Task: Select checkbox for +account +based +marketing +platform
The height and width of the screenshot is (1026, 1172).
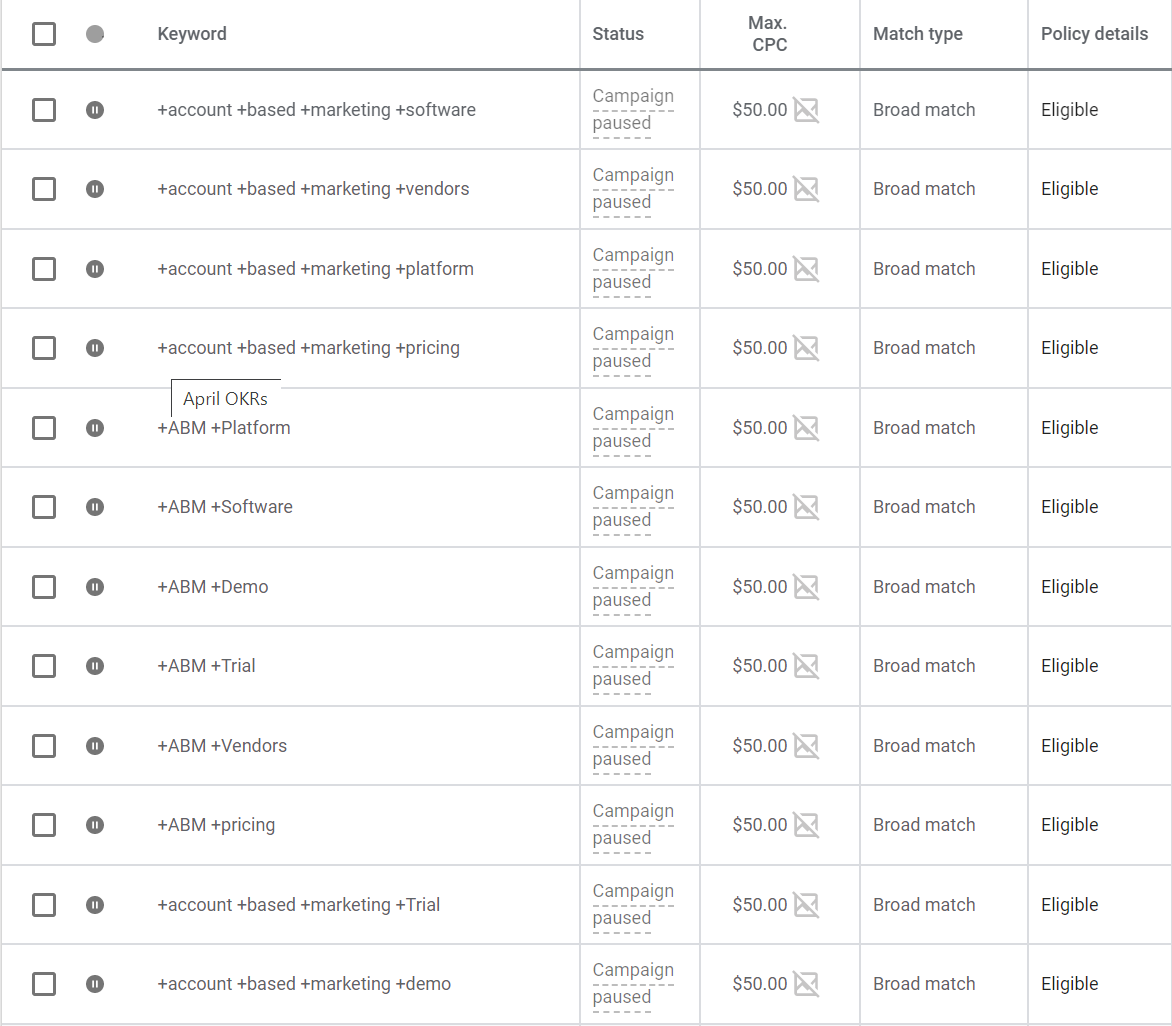Action: tap(44, 269)
